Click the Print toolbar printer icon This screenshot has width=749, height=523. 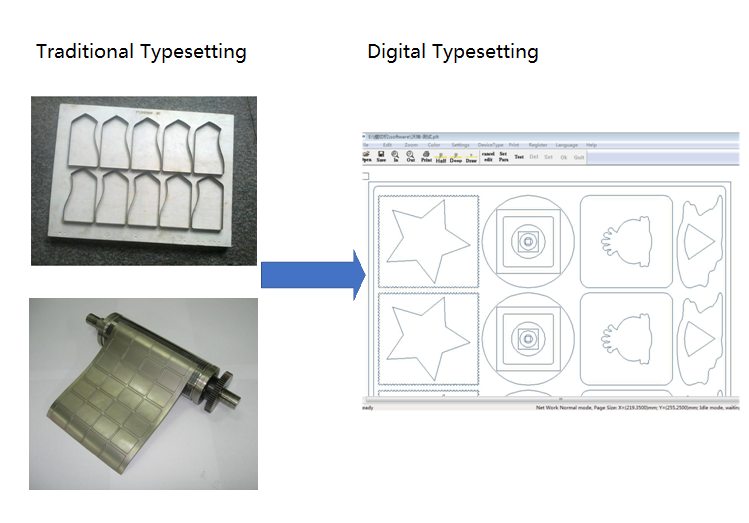pos(426,156)
